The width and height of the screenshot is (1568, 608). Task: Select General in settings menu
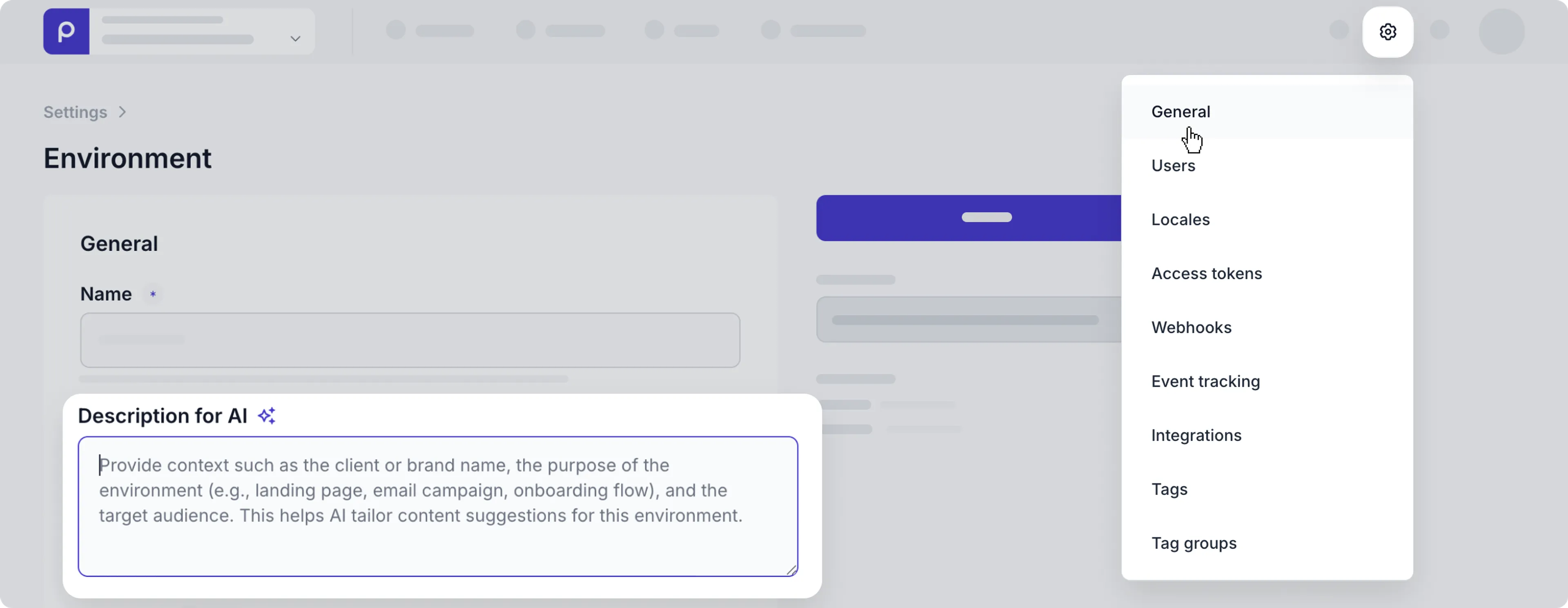tap(1180, 112)
